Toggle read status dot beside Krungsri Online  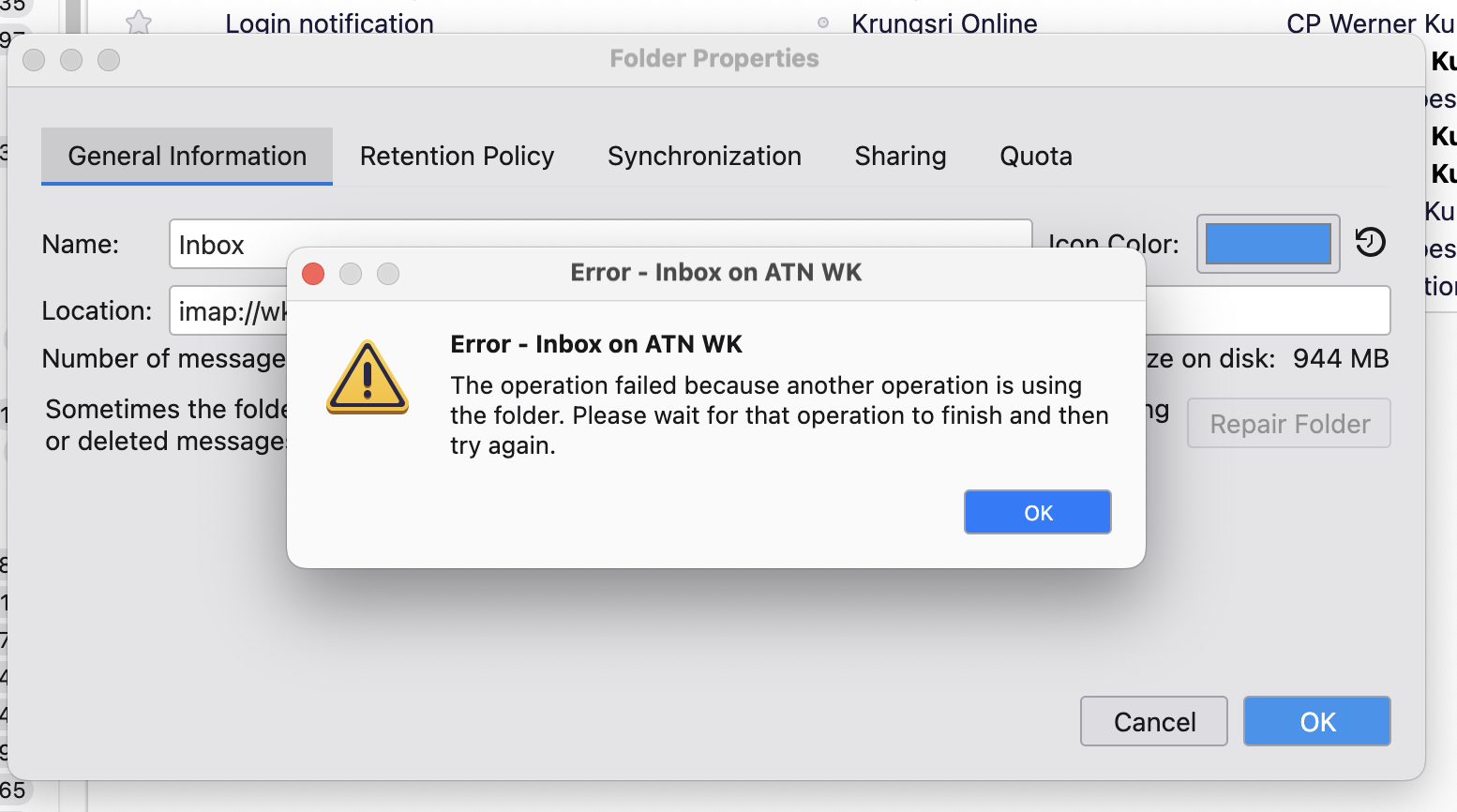[823, 23]
